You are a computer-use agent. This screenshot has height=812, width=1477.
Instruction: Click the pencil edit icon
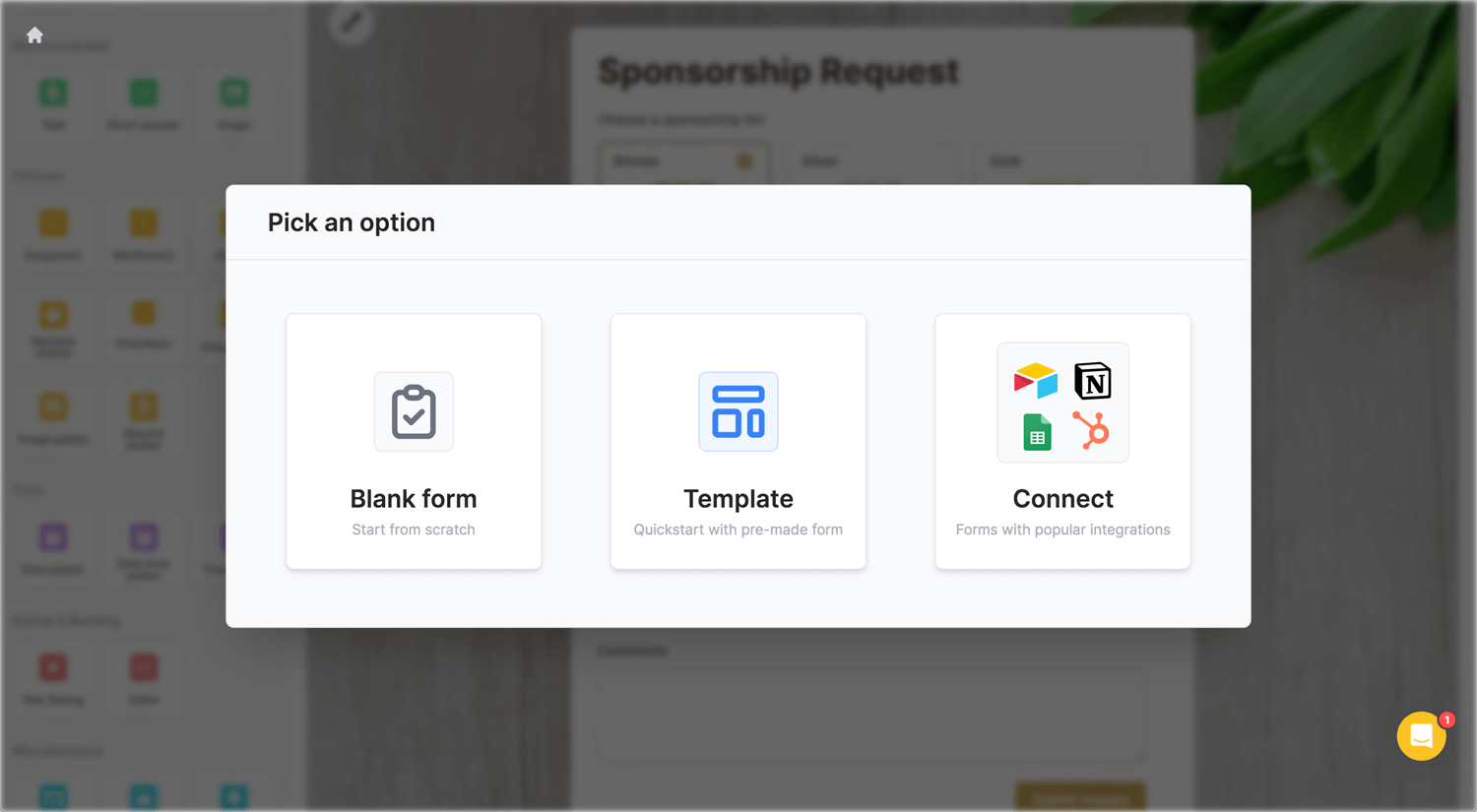352,22
